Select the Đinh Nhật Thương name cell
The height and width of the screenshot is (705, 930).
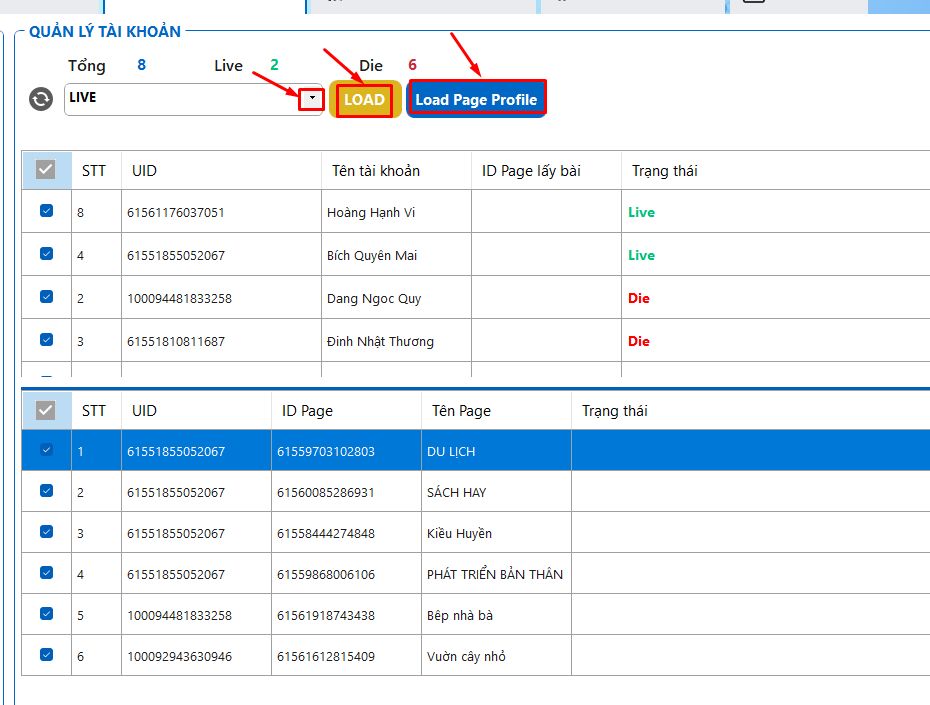tap(396, 341)
